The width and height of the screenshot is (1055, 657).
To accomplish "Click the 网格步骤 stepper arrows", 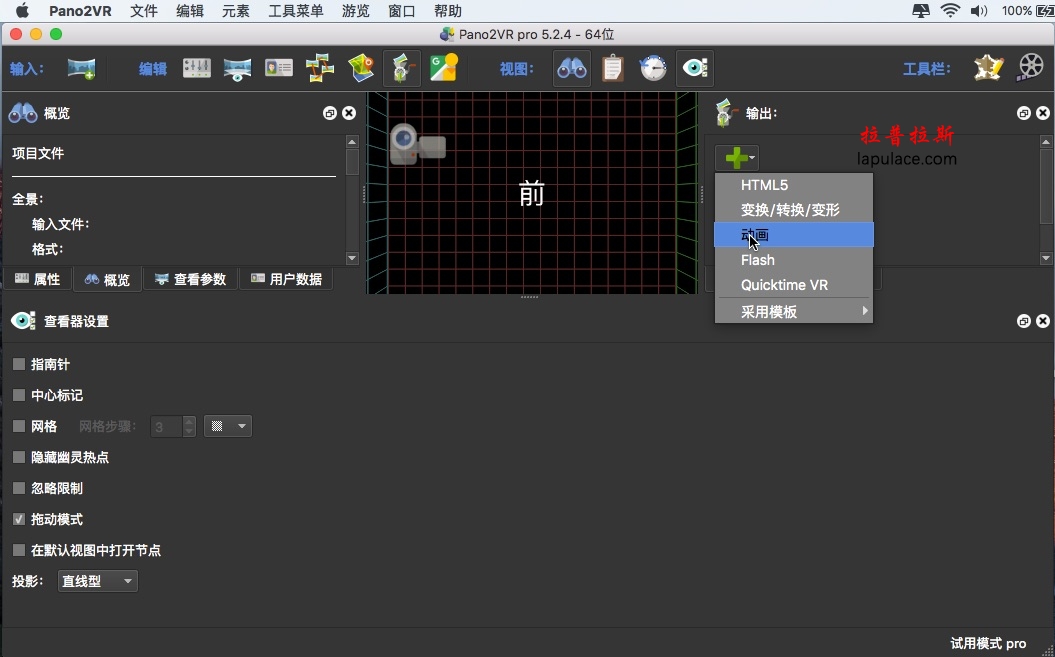I will click(189, 426).
